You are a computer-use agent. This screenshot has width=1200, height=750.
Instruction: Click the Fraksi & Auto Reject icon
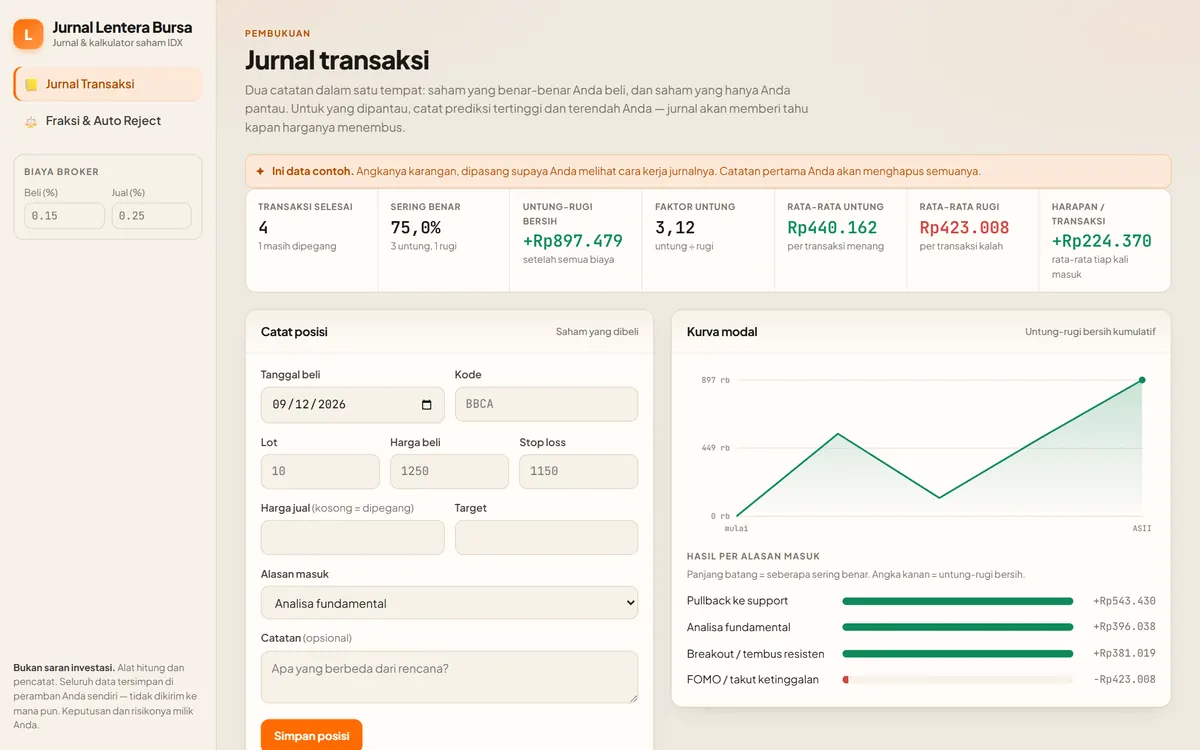(31, 121)
